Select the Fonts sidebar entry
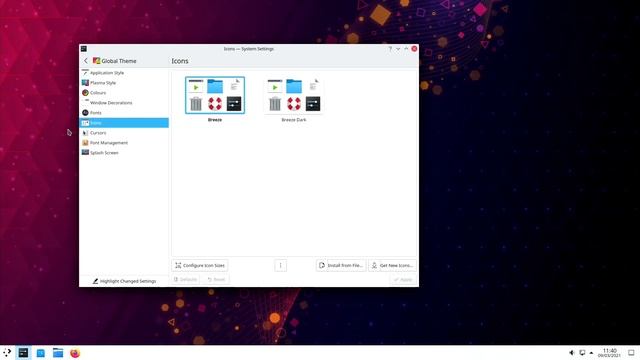This screenshot has height=360, width=640. pos(124,113)
